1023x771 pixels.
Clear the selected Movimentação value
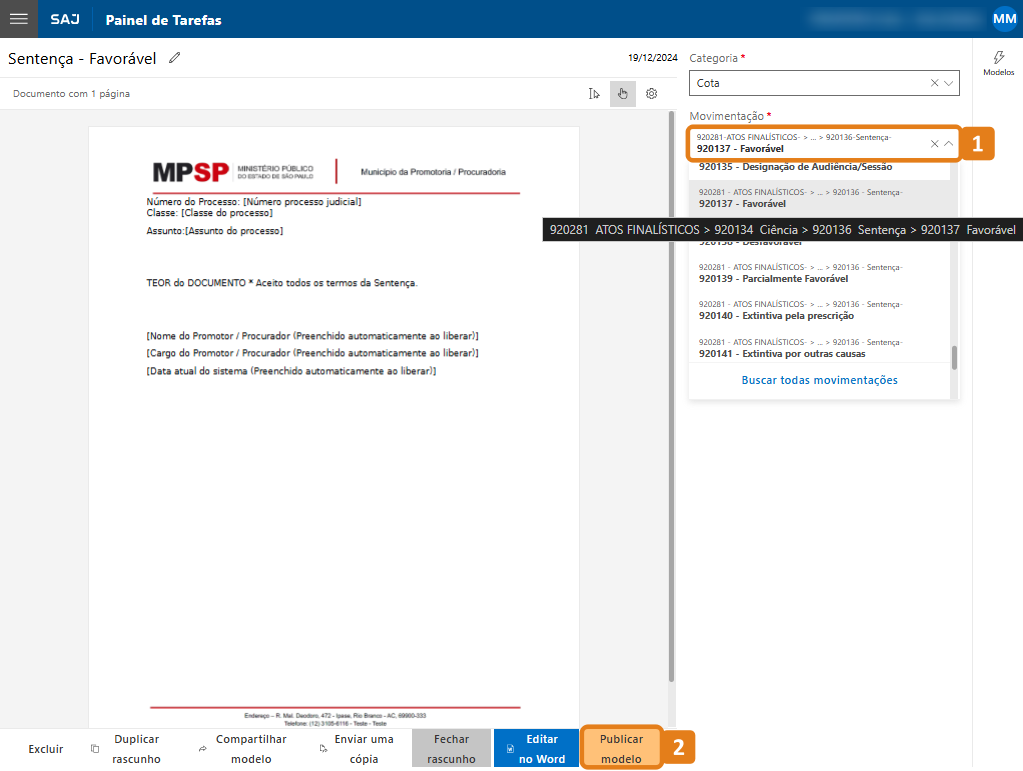934,143
